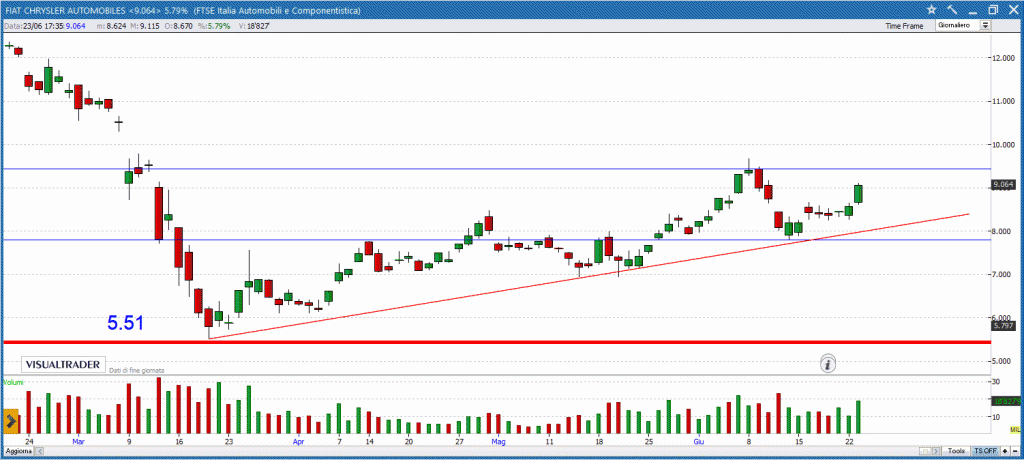Click the Dati di fine giornata text

[x=136, y=370]
